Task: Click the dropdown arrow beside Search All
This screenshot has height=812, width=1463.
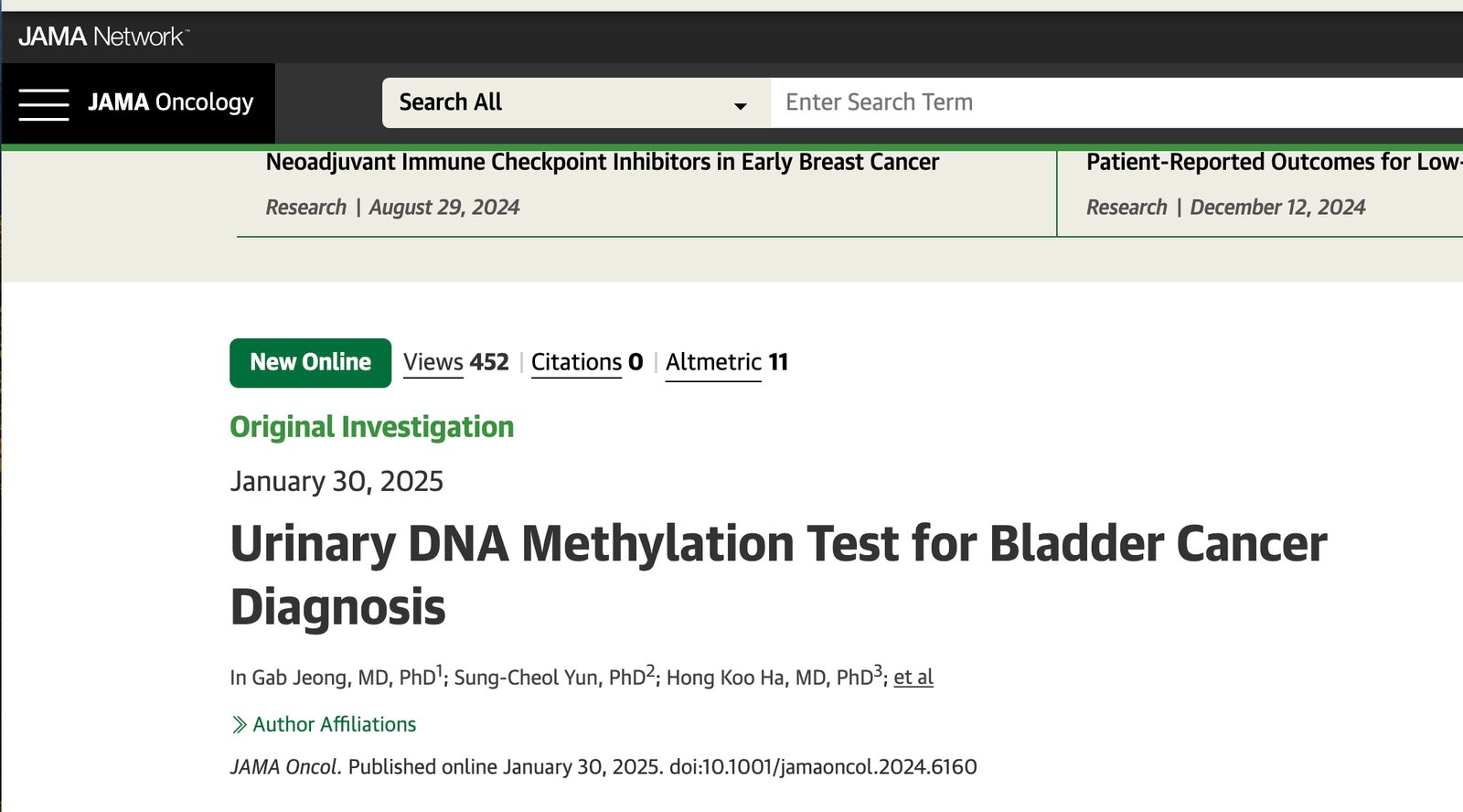Action: (741, 106)
